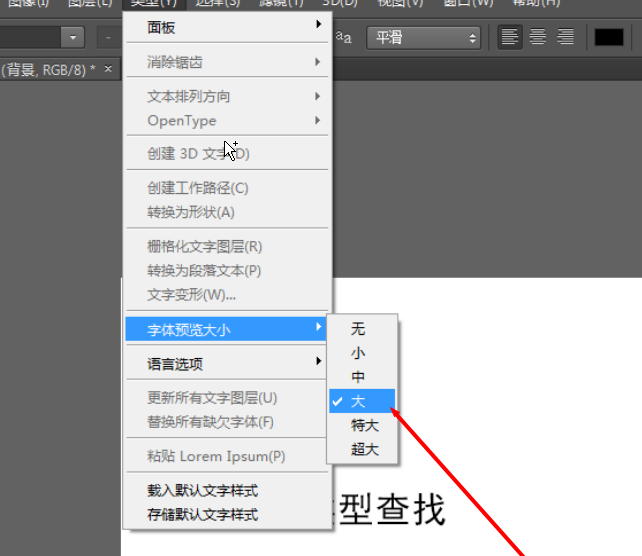Image resolution: width=642 pixels, height=556 pixels.
Task: Set font preview size to 中
Action: pyautogui.click(x=362, y=377)
